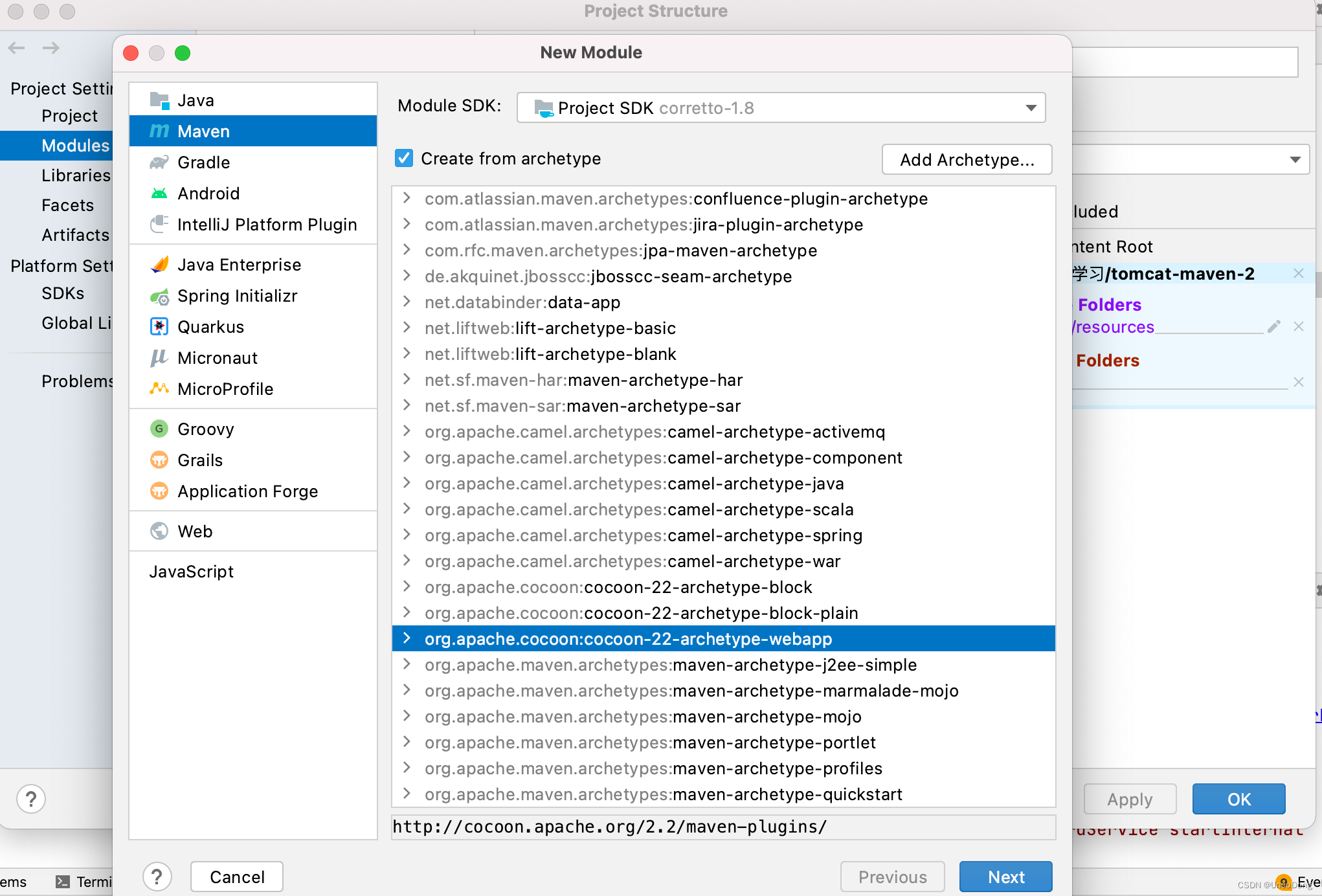This screenshot has width=1322, height=896.
Task: Select Micronaut module type
Action: tap(253, 358)
